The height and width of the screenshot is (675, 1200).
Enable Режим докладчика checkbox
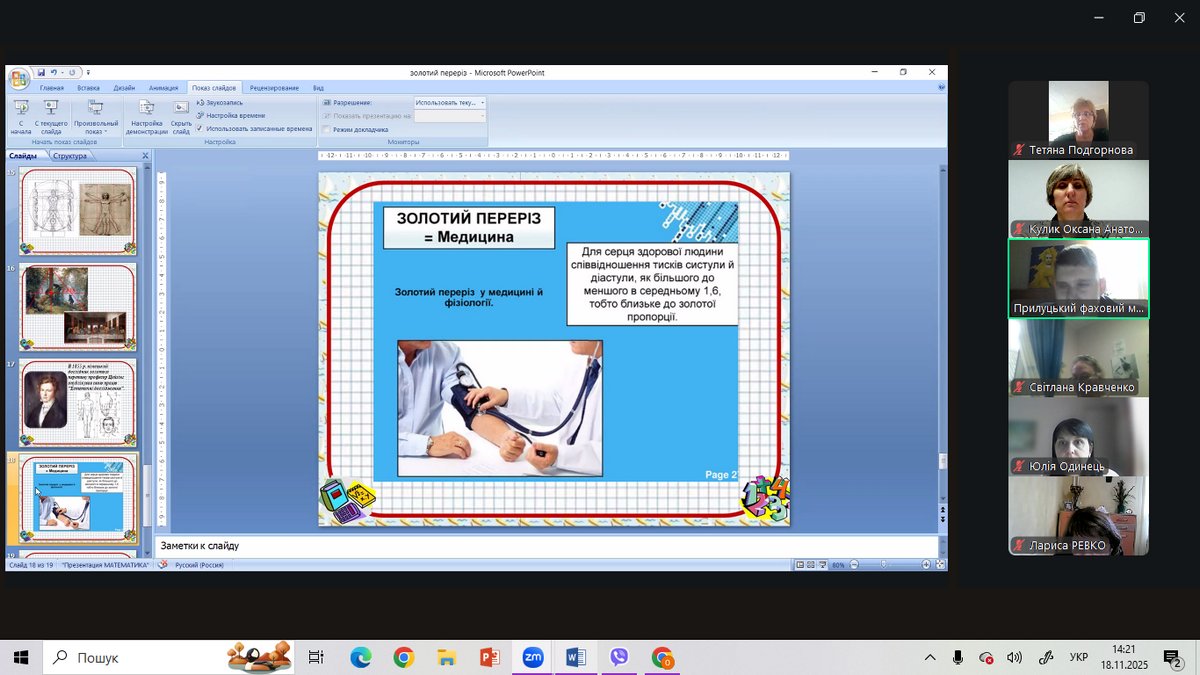click(x=327, y=129)
